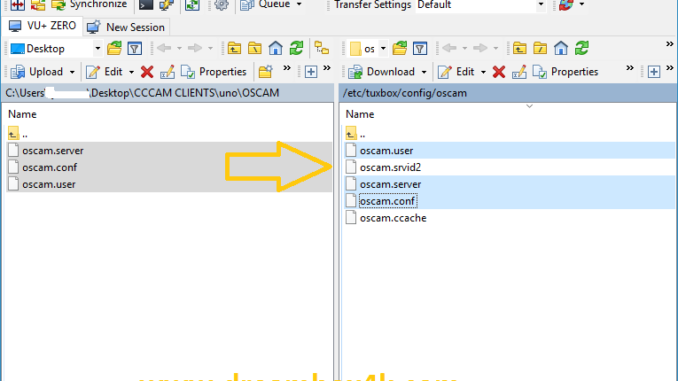Select local oscam.conf file

pos(49,167)
